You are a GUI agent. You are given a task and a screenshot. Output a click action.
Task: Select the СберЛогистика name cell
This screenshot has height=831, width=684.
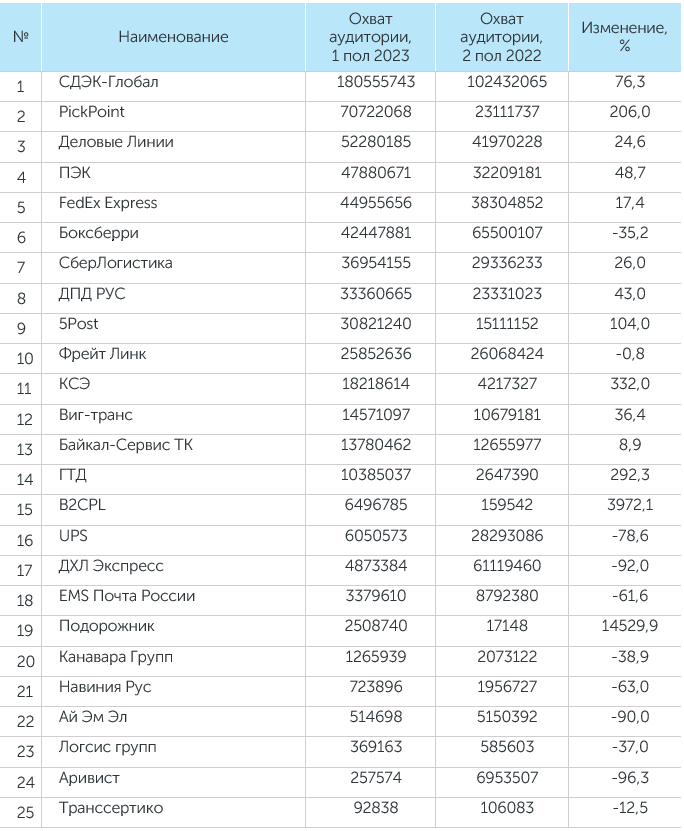[x=116, y=263]
